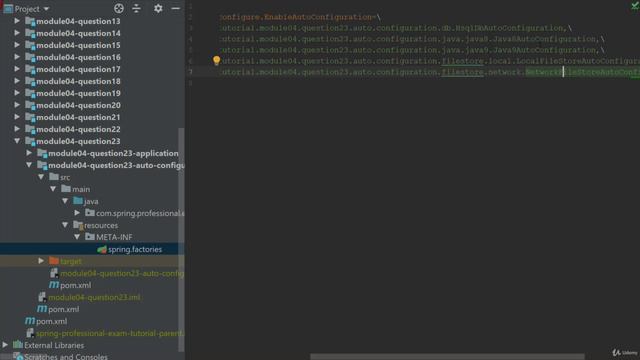Expand module04-question16 folder
The image size is (640, 360).
point(17,57)
